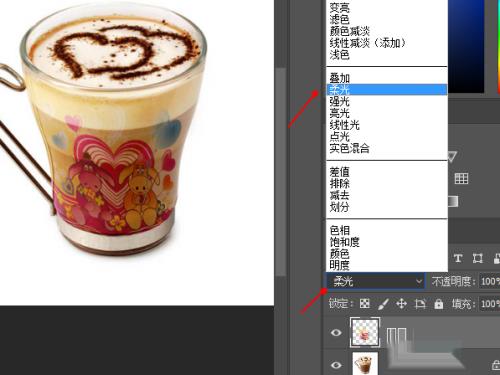Pick a color in the blue gradient field
Viewport: 500px width, 375px height.
tap(466, 46)
